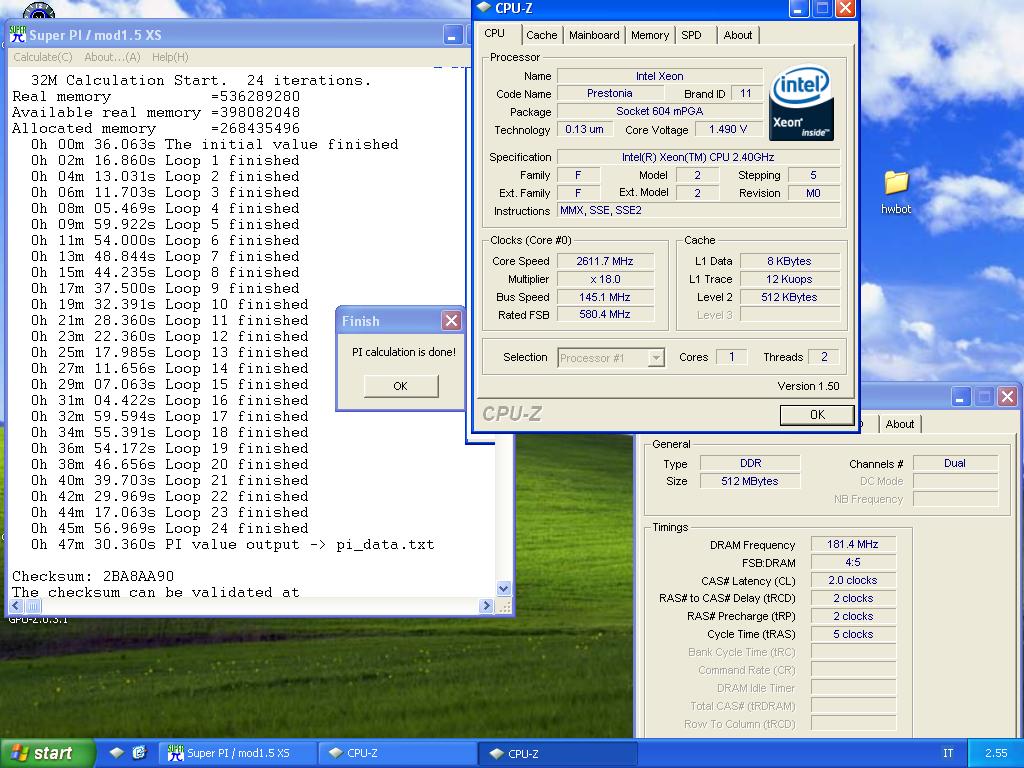Viewport: 1024px width, 768px height.
Task: Switch to the Cache tab in CPU-Z
Action: [x=541, y=35]
